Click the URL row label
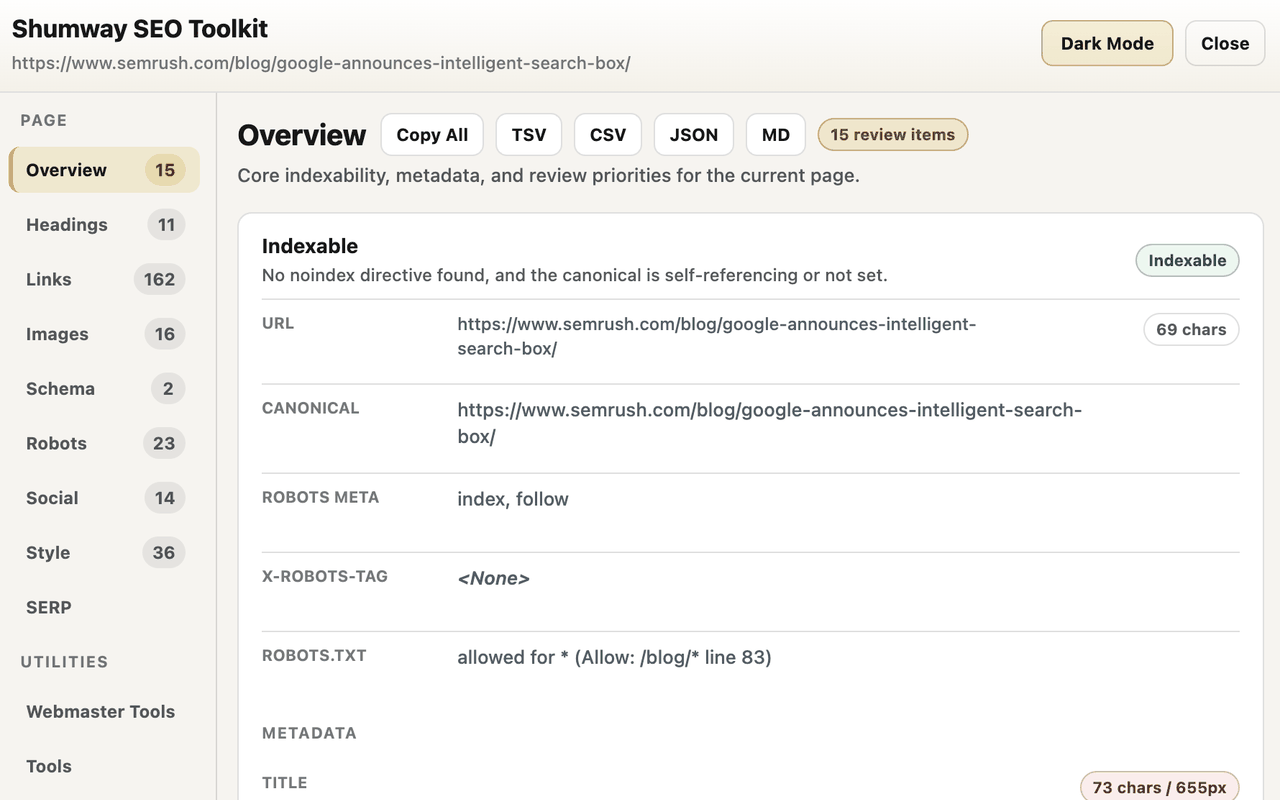The image size is (1280, 800). point(278,323)
